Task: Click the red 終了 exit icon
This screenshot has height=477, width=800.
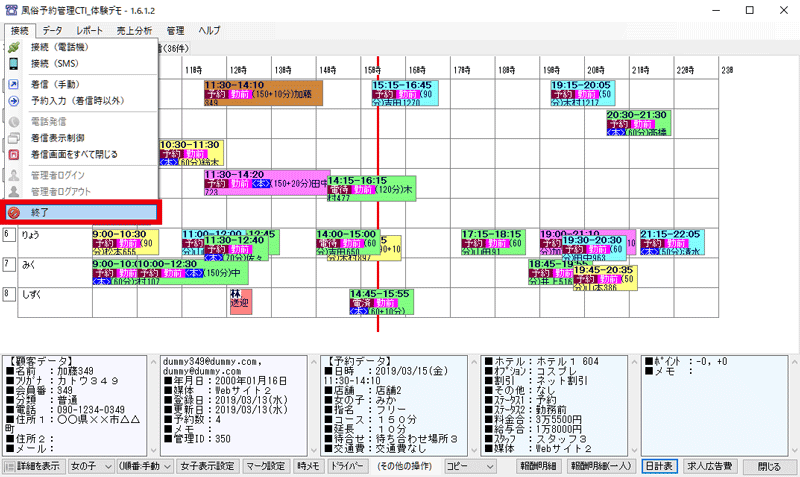Action: point(14,212)
